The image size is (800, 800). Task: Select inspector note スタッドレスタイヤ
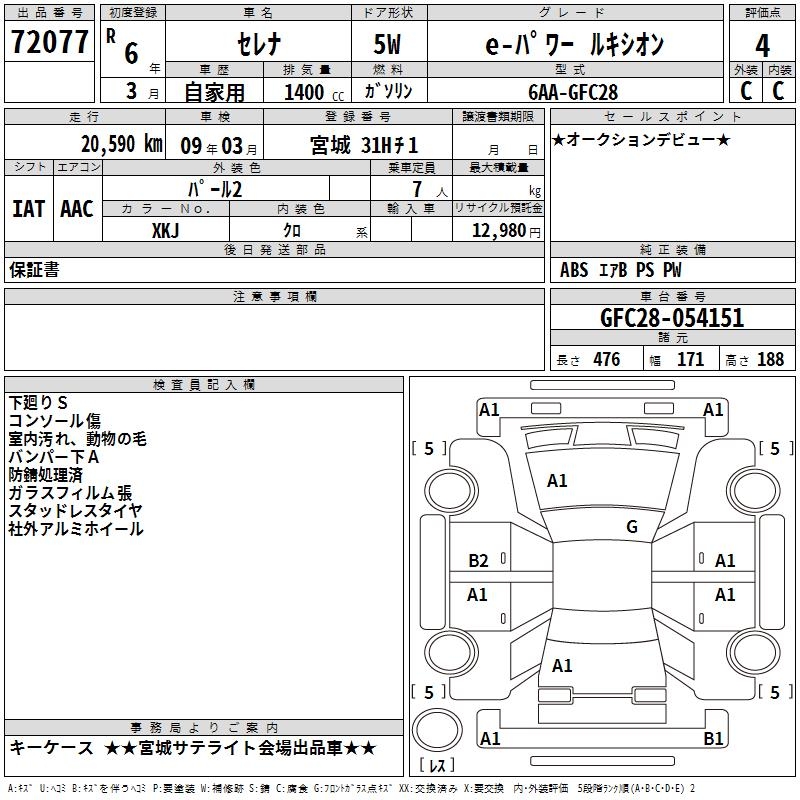(76, 511)
